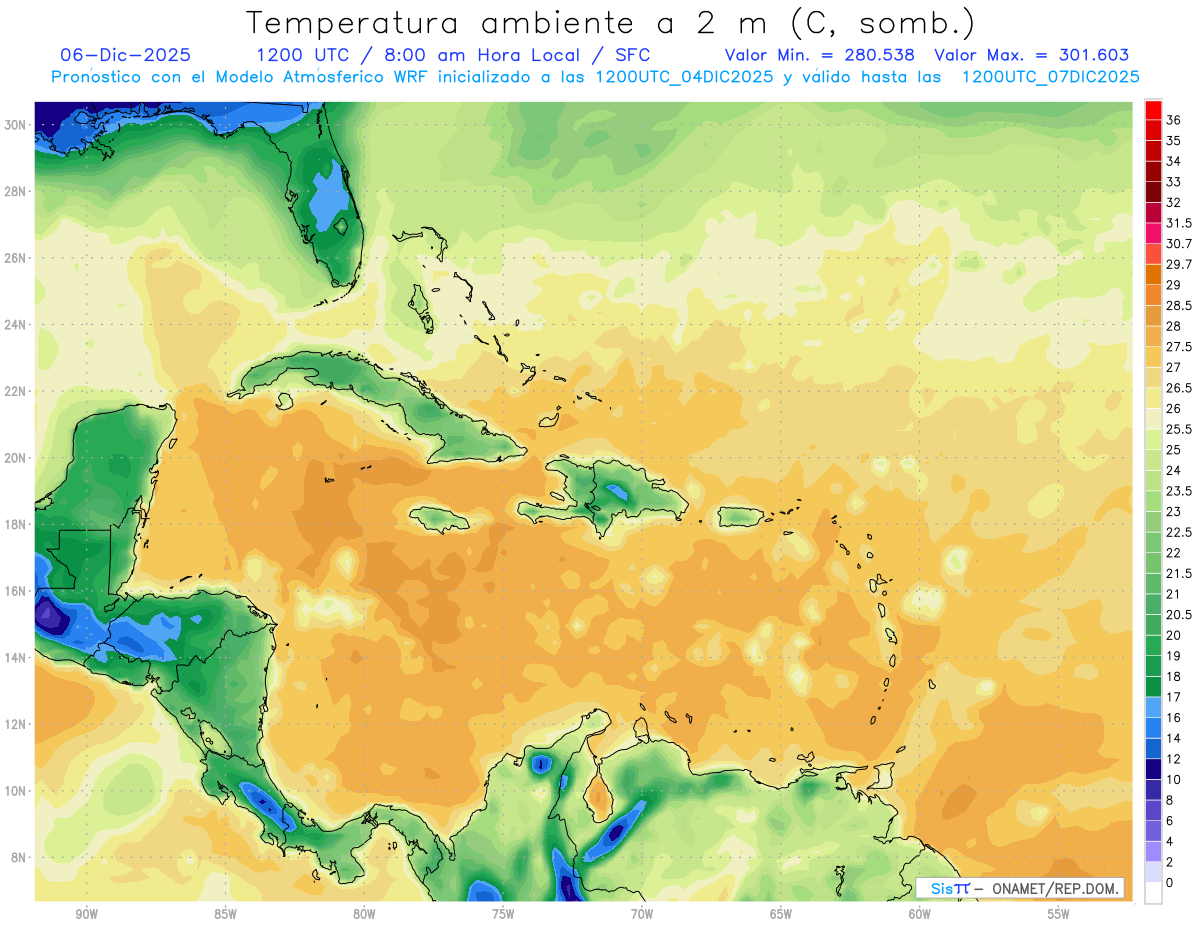Click the dark navy legend swatch between 12 and 10

(x=1153, y=769)
